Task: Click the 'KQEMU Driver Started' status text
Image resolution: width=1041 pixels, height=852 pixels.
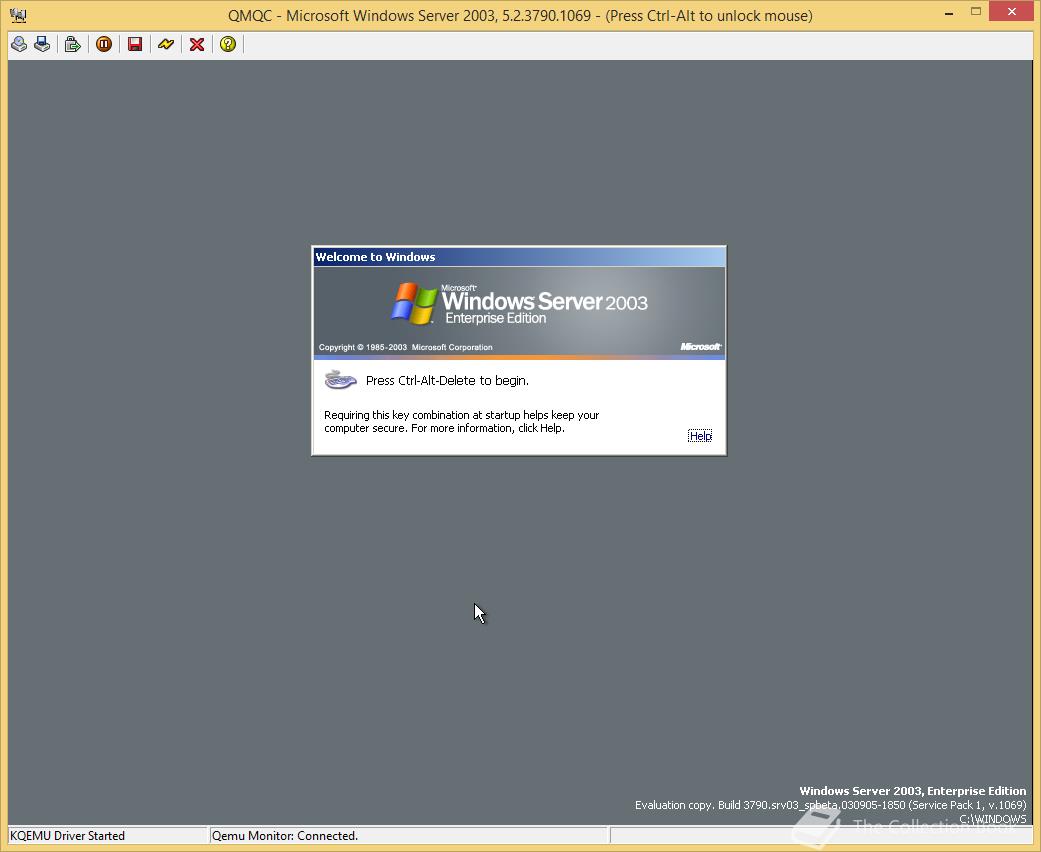Action: pos(67,835)
